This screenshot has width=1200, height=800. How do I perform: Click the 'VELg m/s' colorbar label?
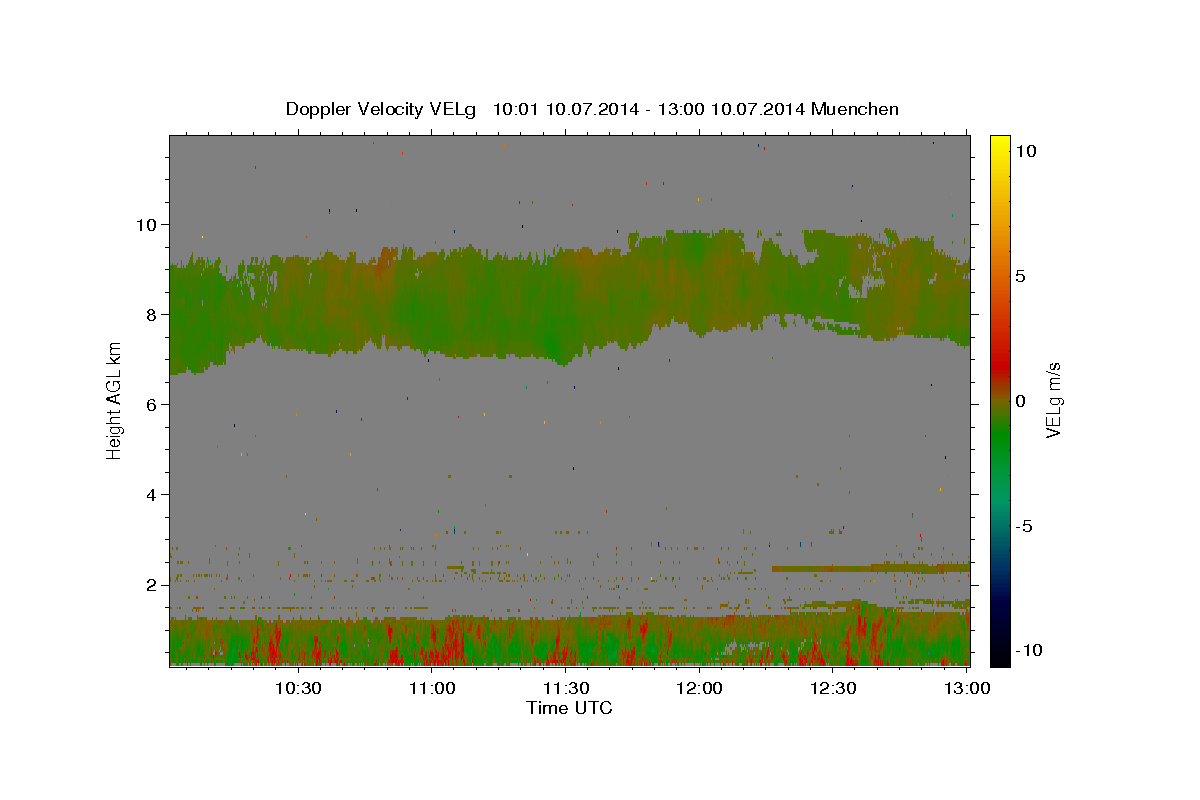point(1053,400)
